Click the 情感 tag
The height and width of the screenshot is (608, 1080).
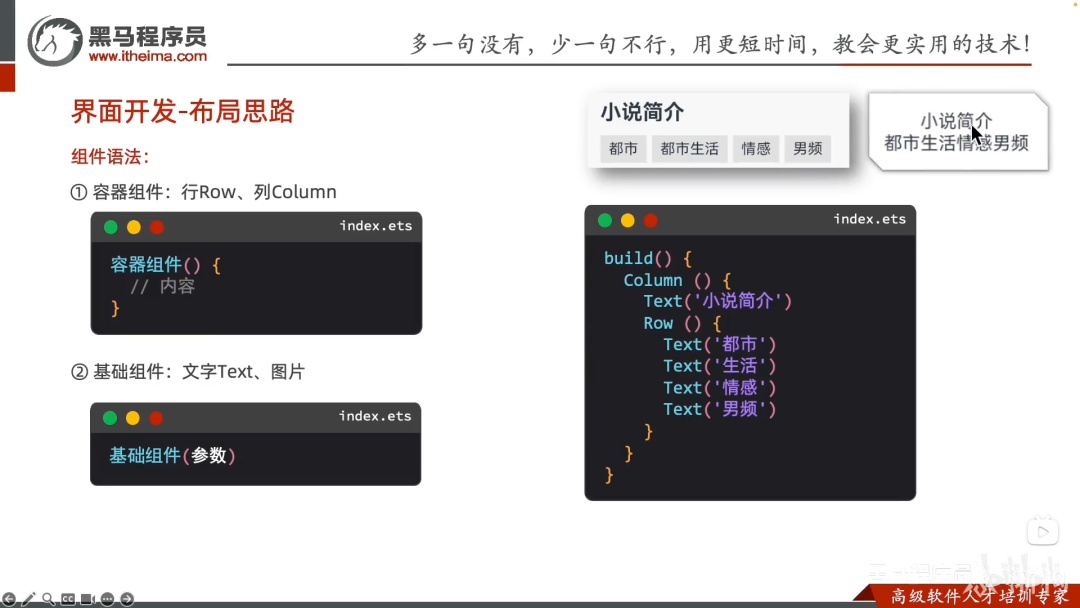click(756, 149)
